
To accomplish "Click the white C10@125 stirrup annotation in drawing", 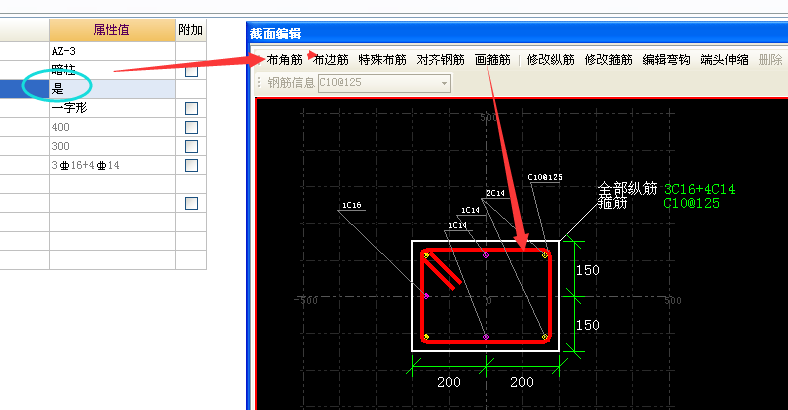I will click(545, 177).
